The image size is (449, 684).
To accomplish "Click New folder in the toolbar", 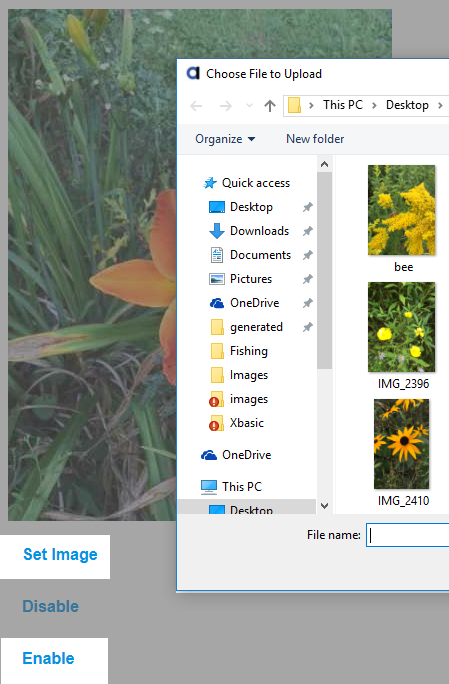I will 315,139.
